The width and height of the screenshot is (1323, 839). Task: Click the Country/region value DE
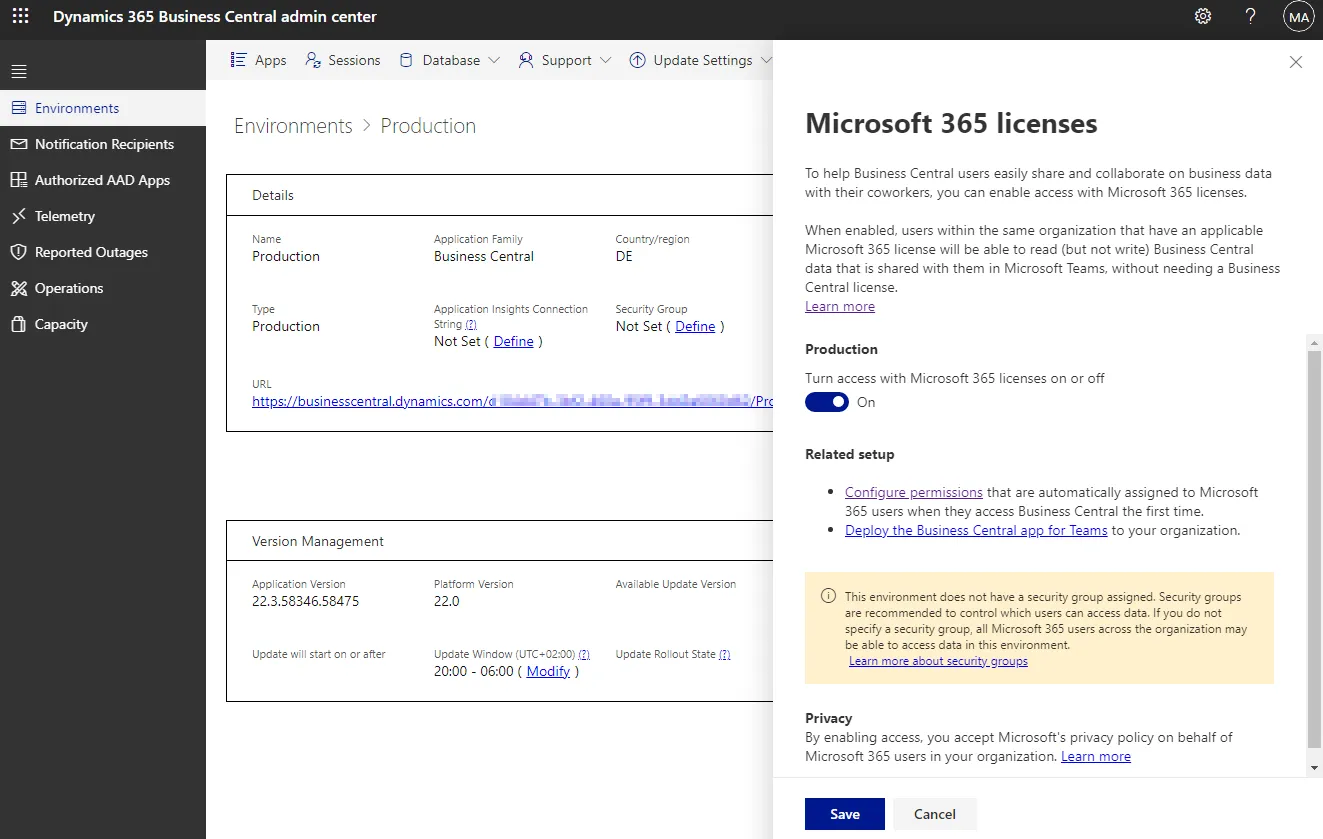tap(624, 256)
